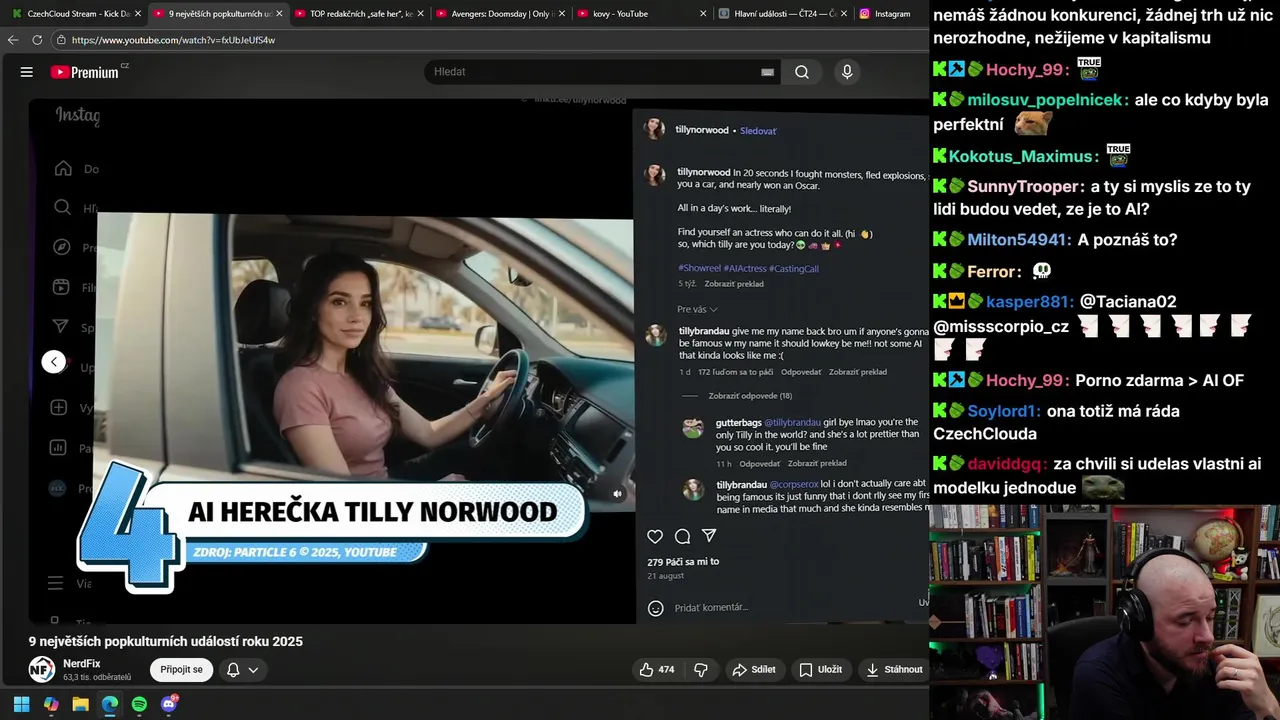Switch to Avengers: Doomsday tab

499,14
